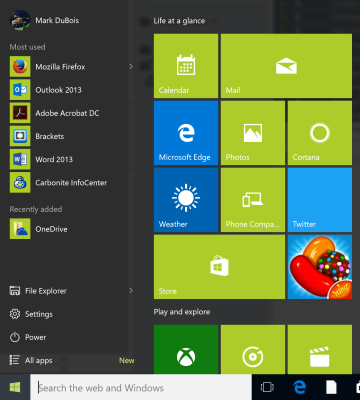The image size is (360, 400).
Task: Open Word 2013 icon
Action: [20, 159]
